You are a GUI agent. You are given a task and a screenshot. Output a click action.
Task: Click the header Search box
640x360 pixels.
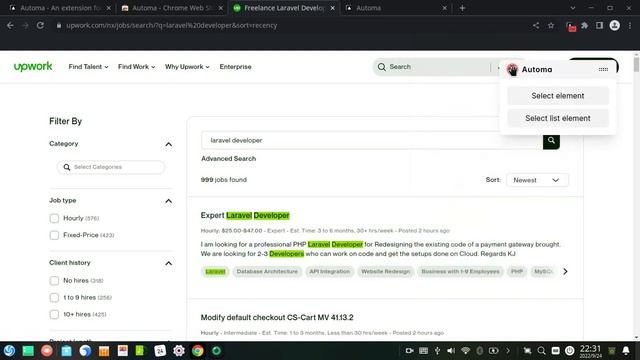(x=433, y=67)
